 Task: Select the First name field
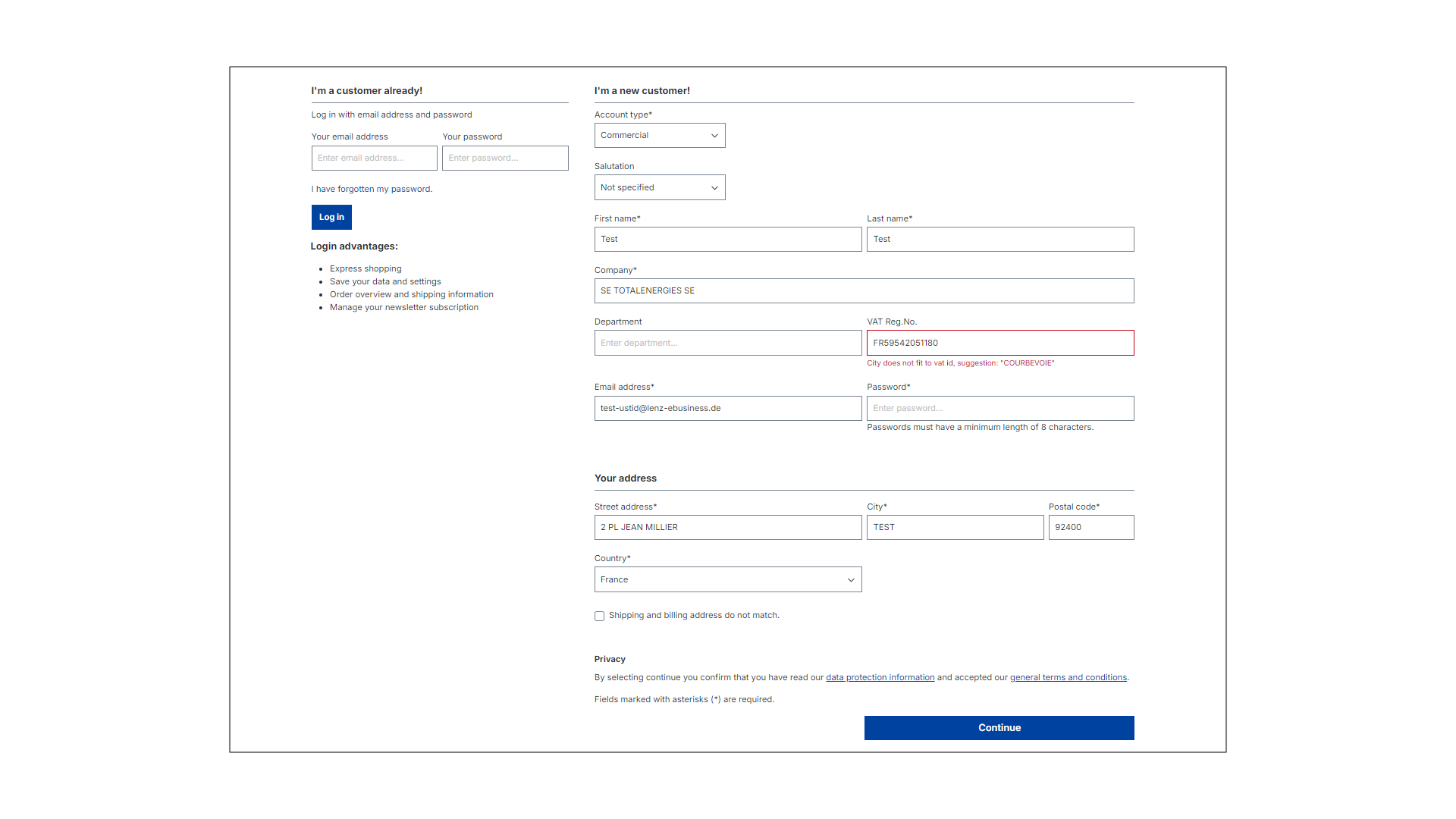728,239
